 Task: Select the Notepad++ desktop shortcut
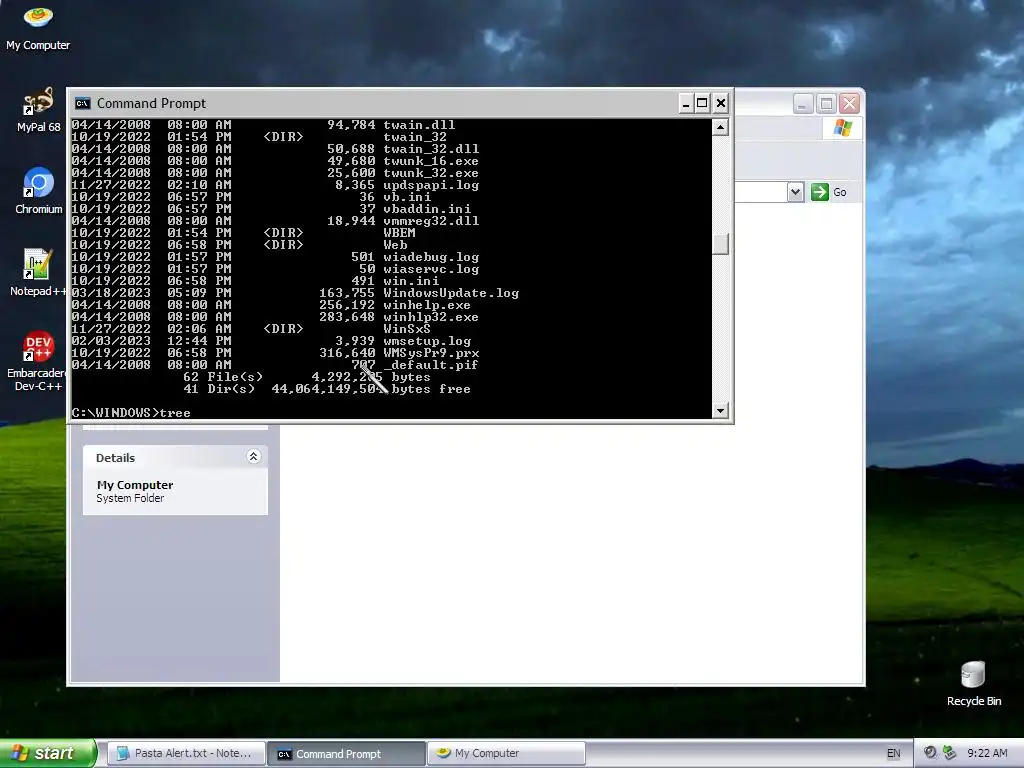point(38,273)
